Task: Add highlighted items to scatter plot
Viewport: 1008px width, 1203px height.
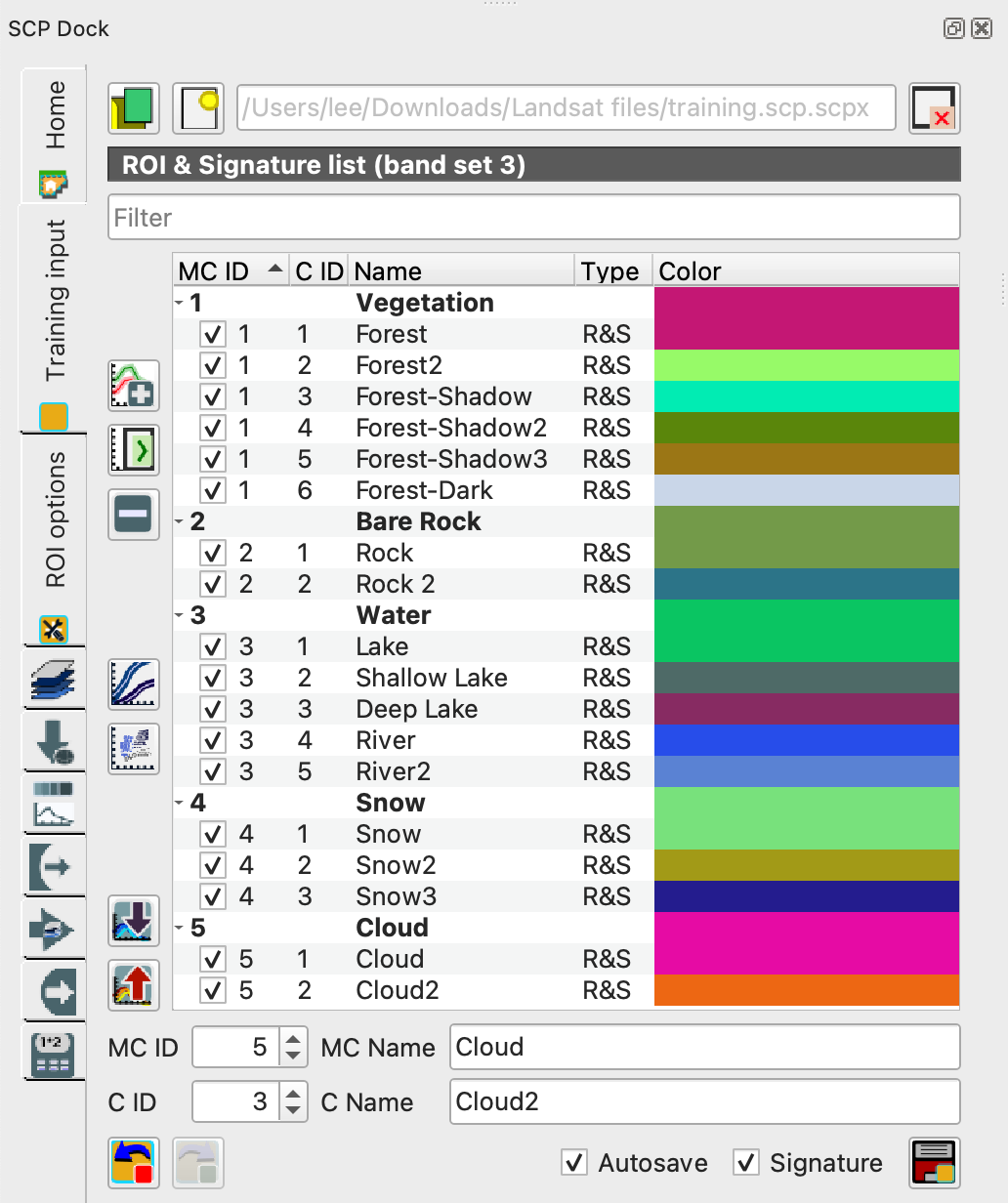Action: tap(134, 748)
